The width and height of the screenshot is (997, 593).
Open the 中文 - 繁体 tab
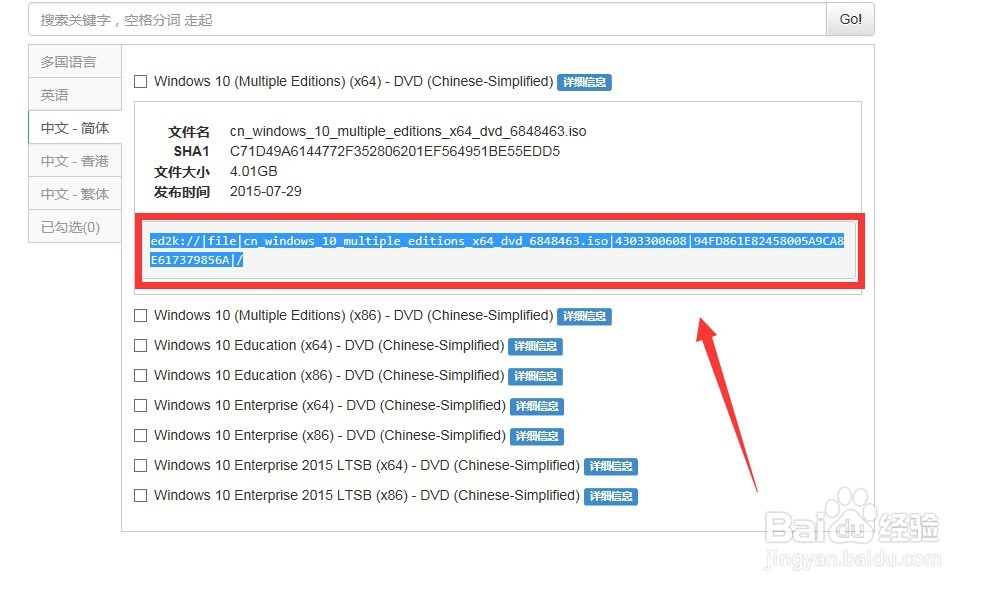pos(75,194)
